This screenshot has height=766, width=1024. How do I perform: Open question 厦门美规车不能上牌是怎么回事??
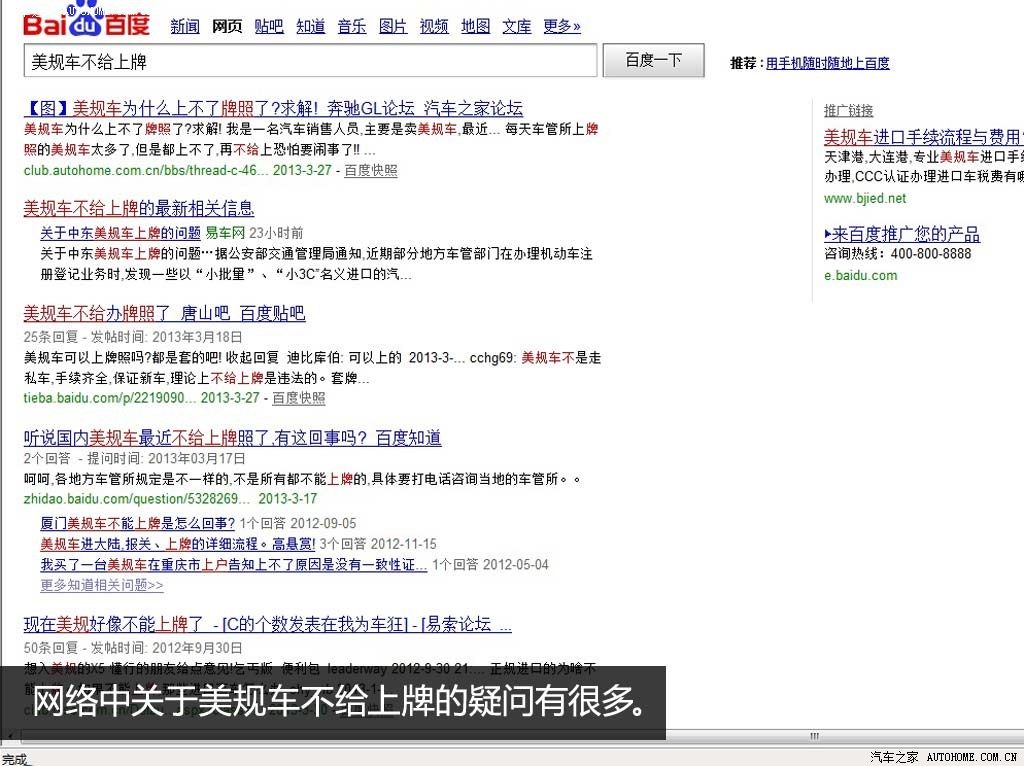point(138,523)
